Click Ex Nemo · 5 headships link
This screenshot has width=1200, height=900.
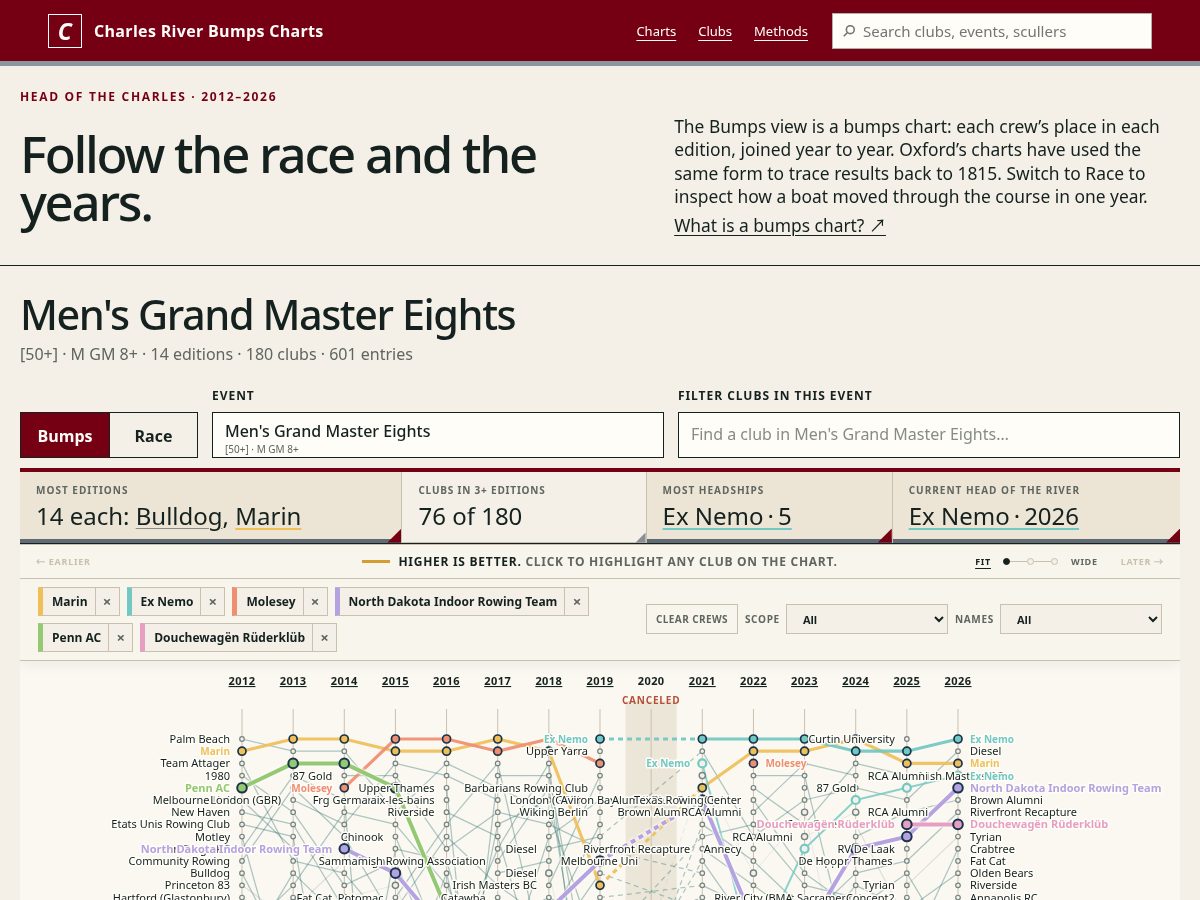tap(727, 517)
